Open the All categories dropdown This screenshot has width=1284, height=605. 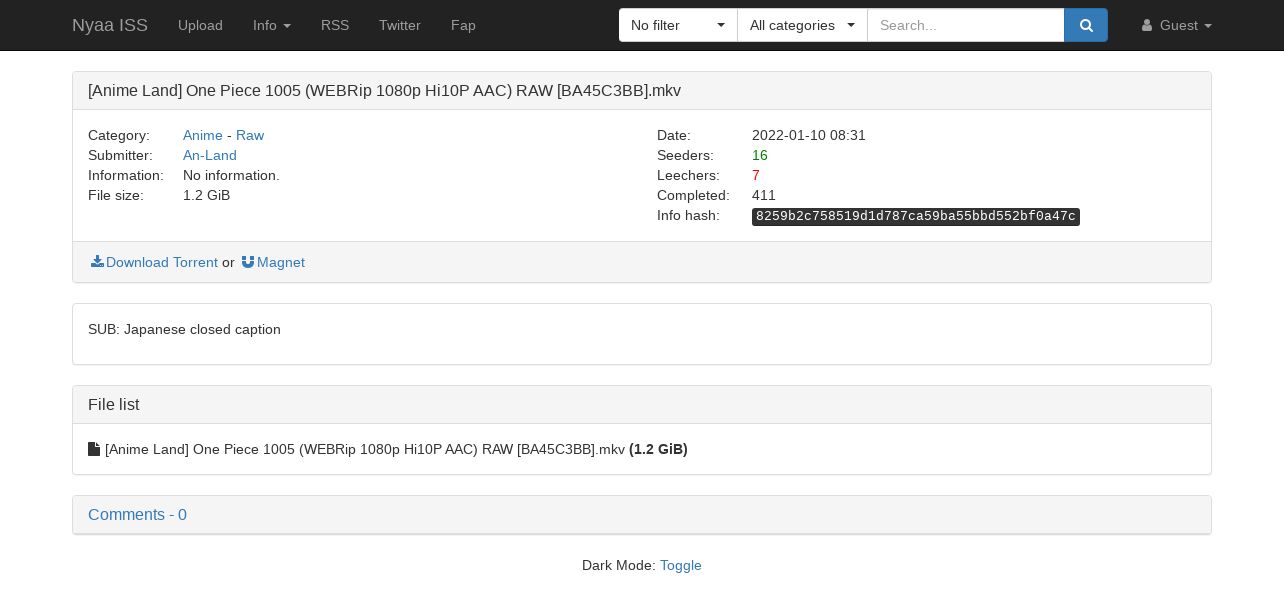(x=802, y=25)
